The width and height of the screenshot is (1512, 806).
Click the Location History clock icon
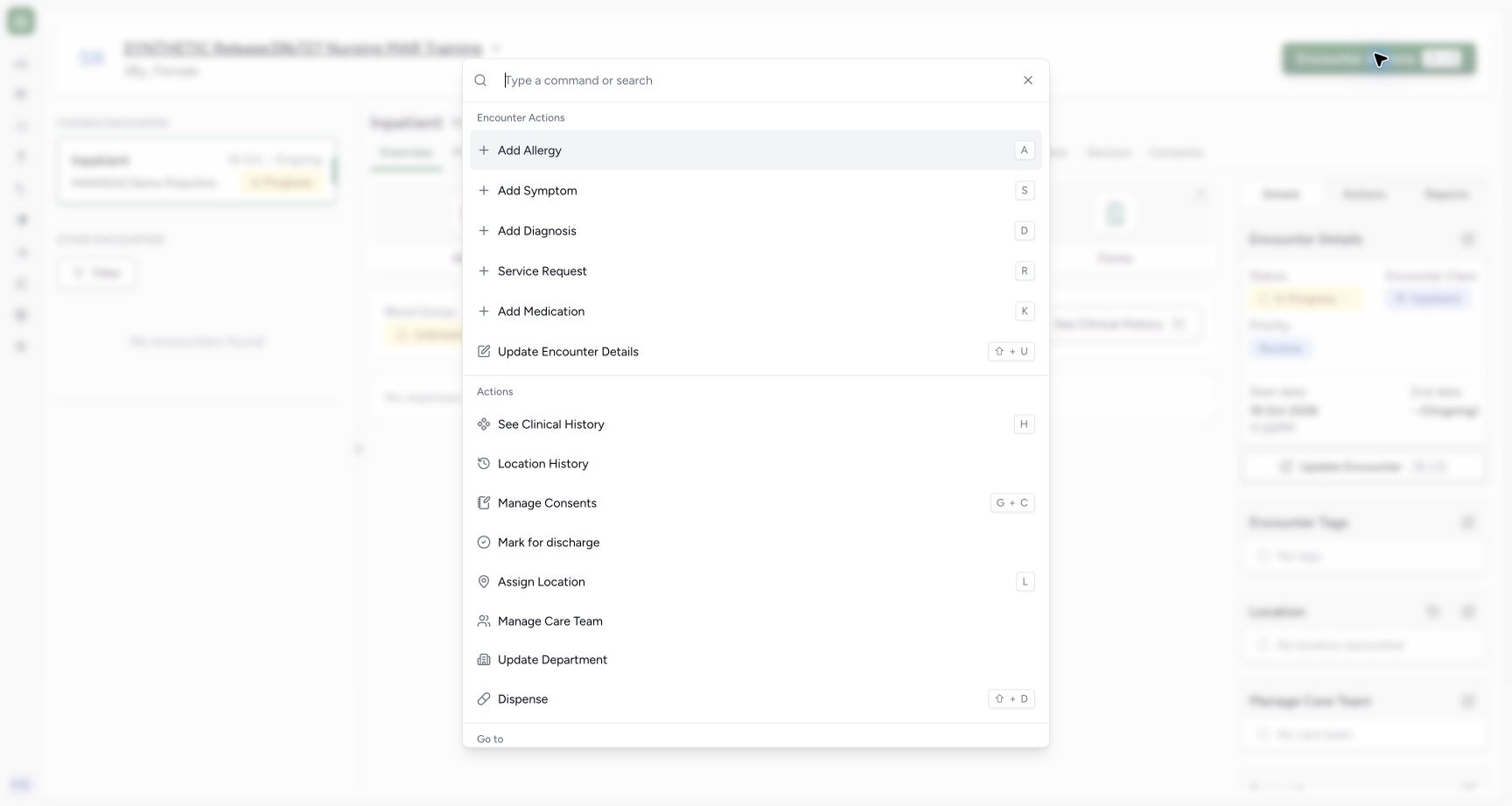(484, 464)
